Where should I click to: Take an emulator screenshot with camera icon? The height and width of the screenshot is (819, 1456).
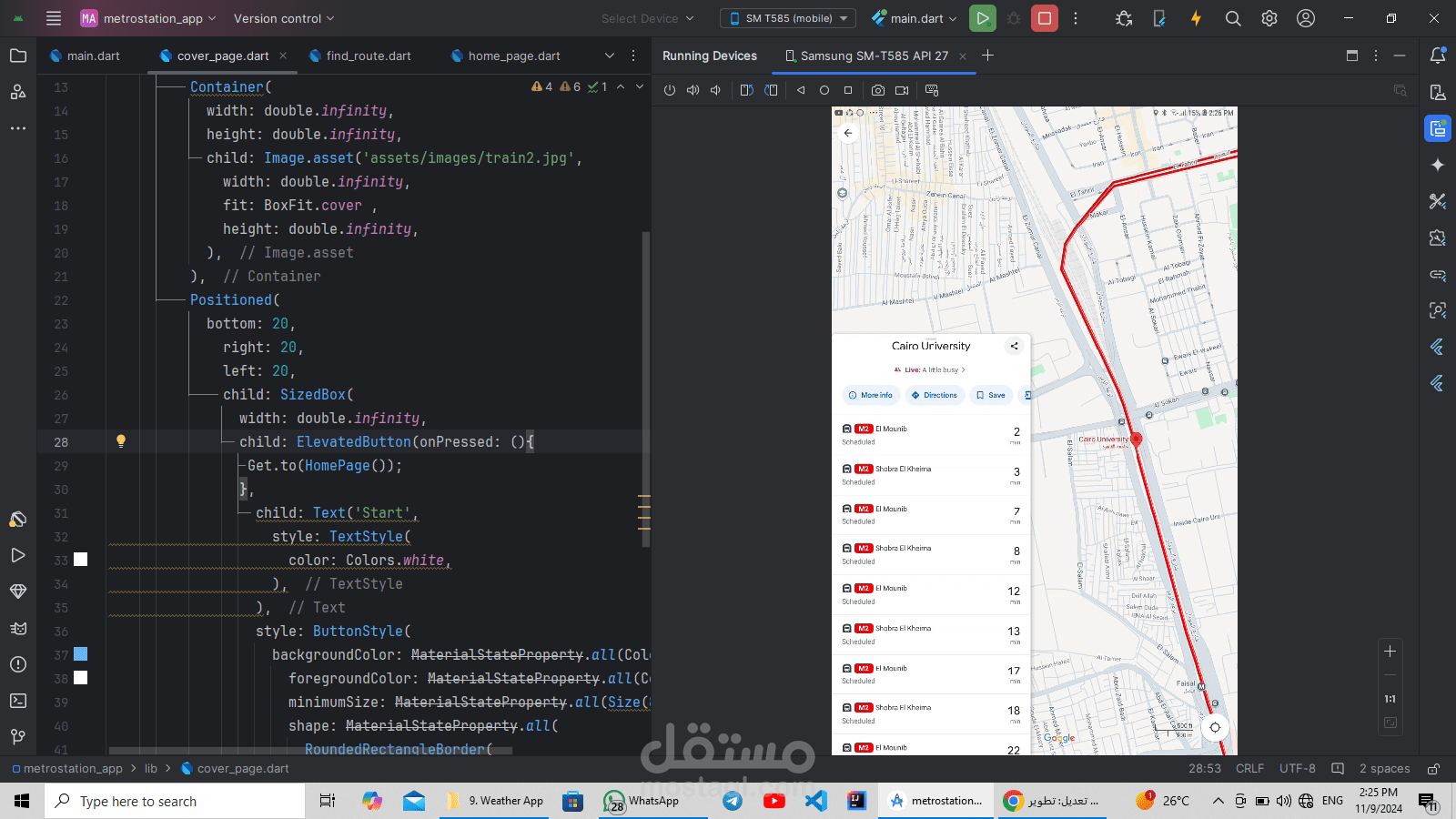point(878,90)
